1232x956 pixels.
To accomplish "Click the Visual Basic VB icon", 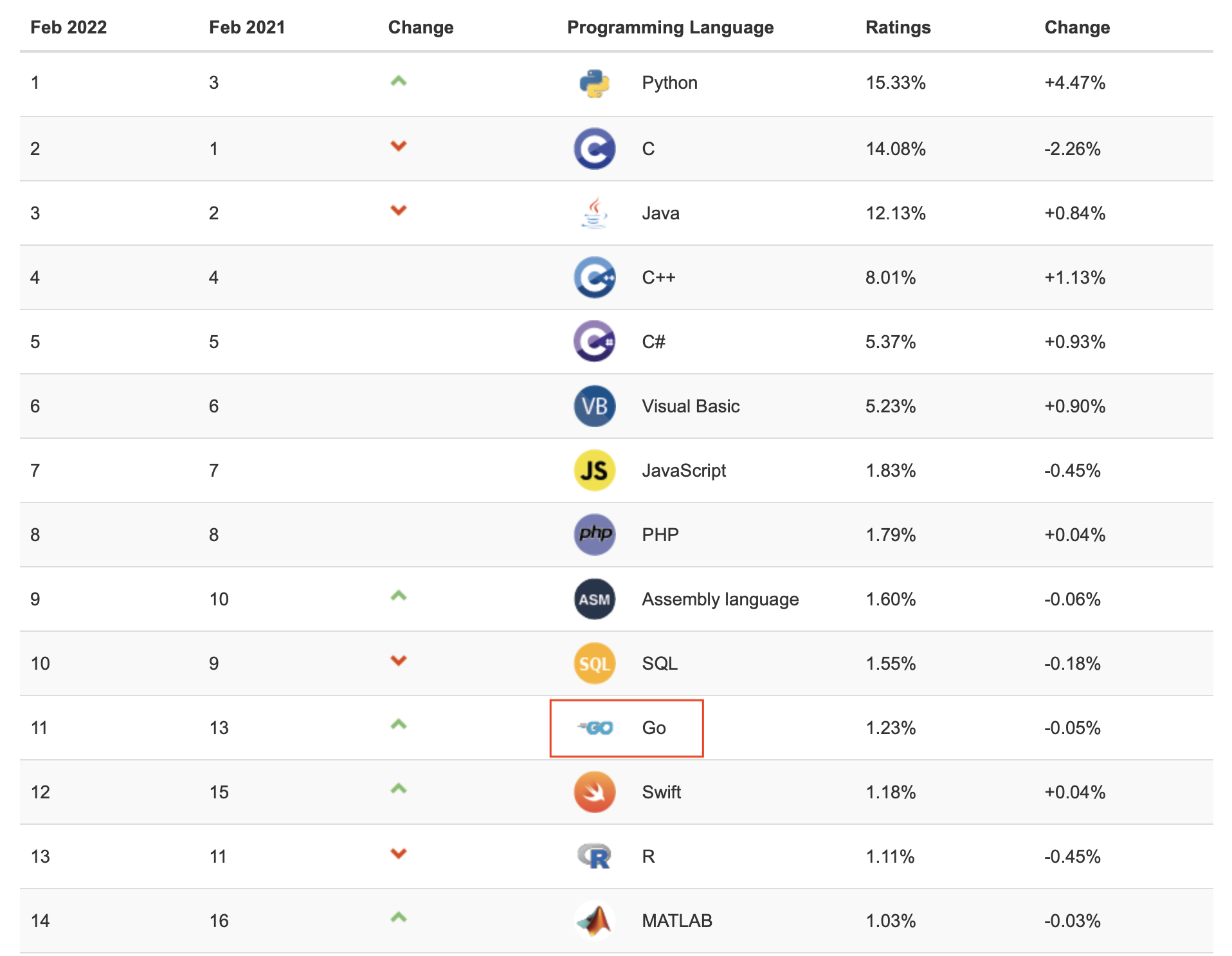I will 594,406.
